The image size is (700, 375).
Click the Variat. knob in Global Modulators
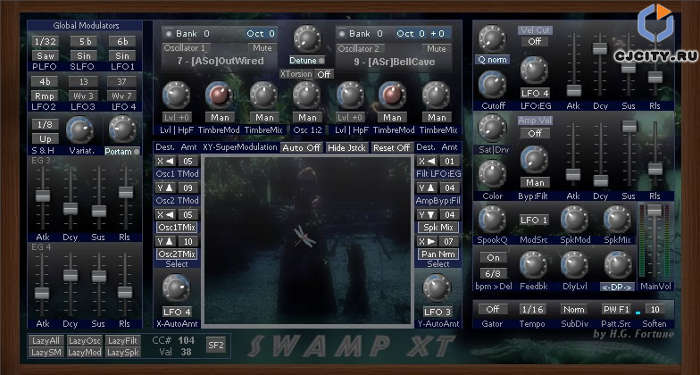(79, 130)
